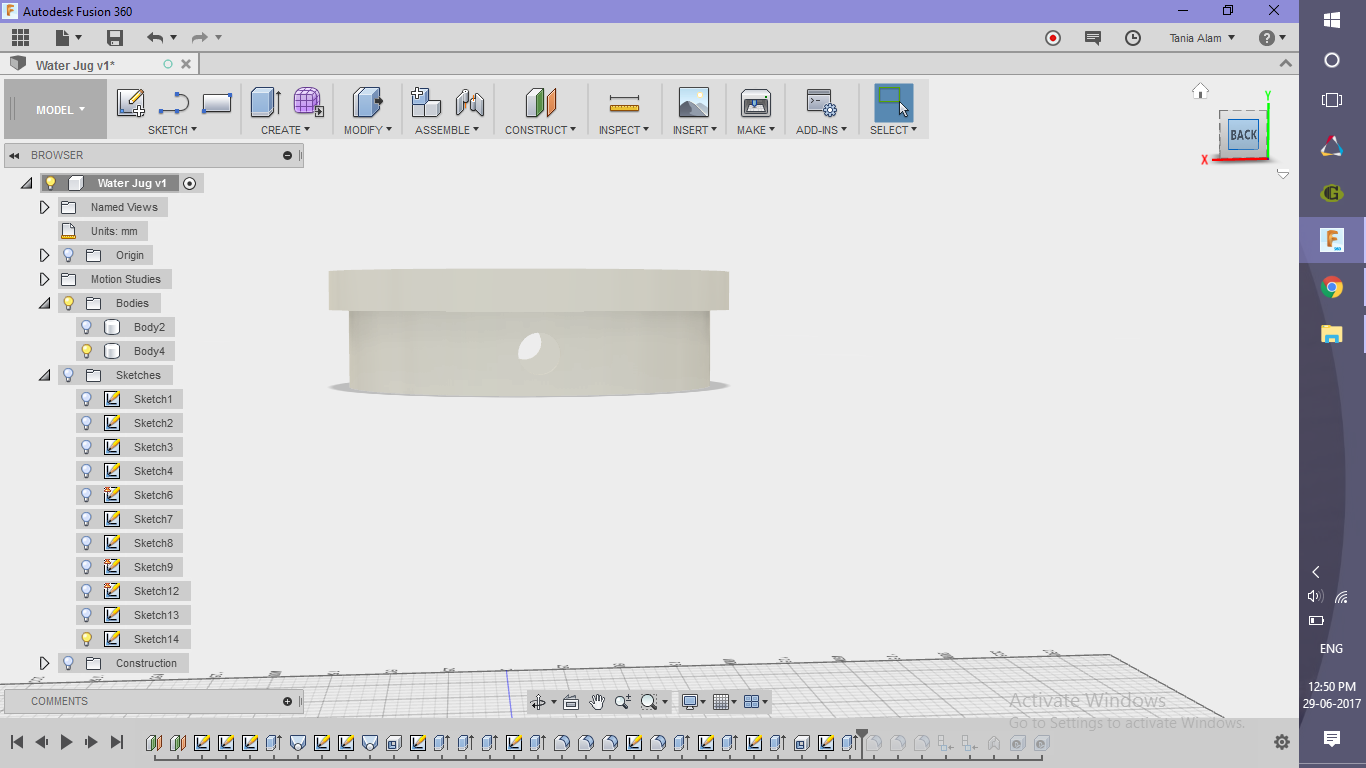The image size is (1366, 768).
Task: Start the screen recording button
Action: point(1053,38)
